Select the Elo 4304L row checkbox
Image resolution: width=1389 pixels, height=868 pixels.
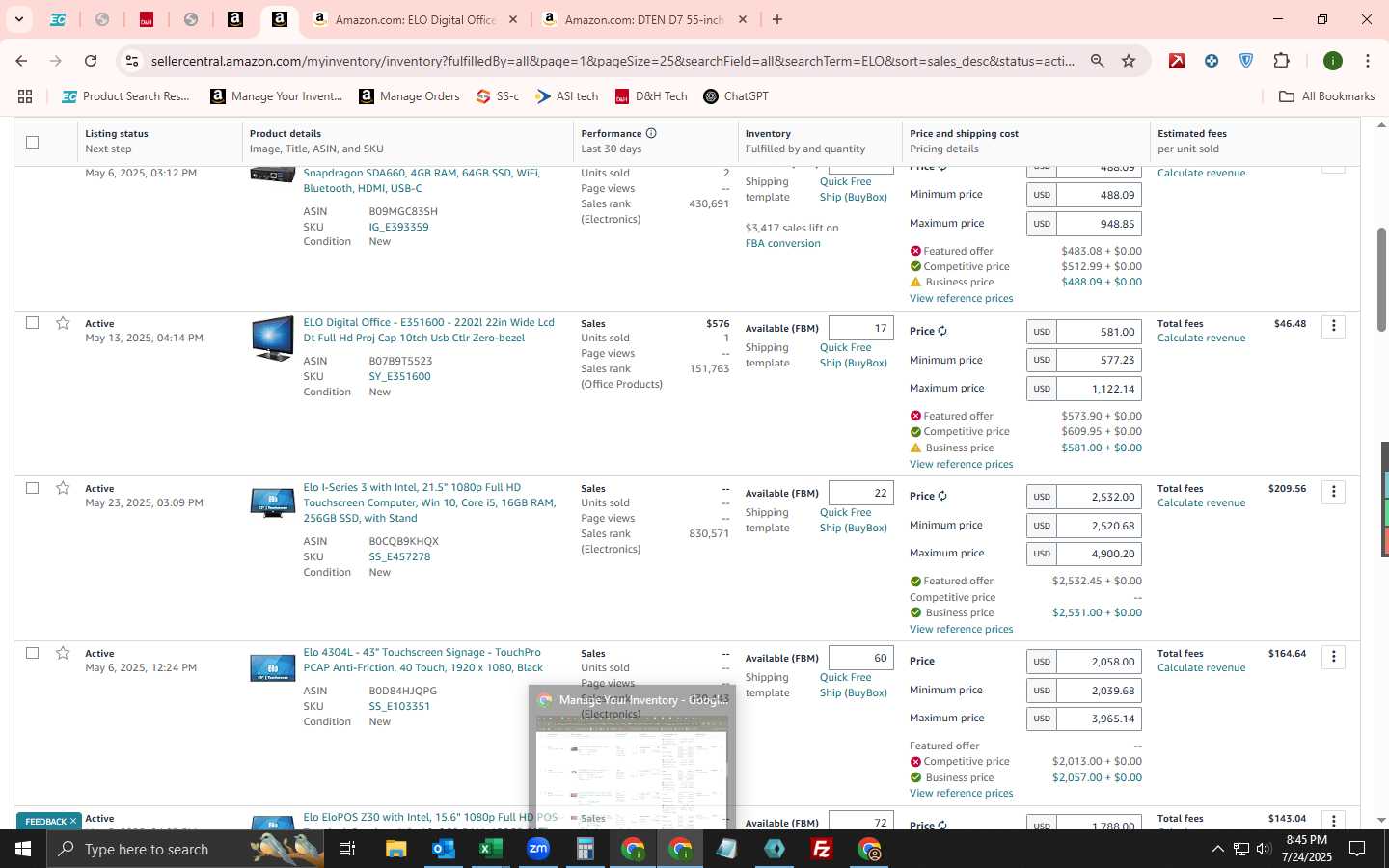(x=32, y=653)
